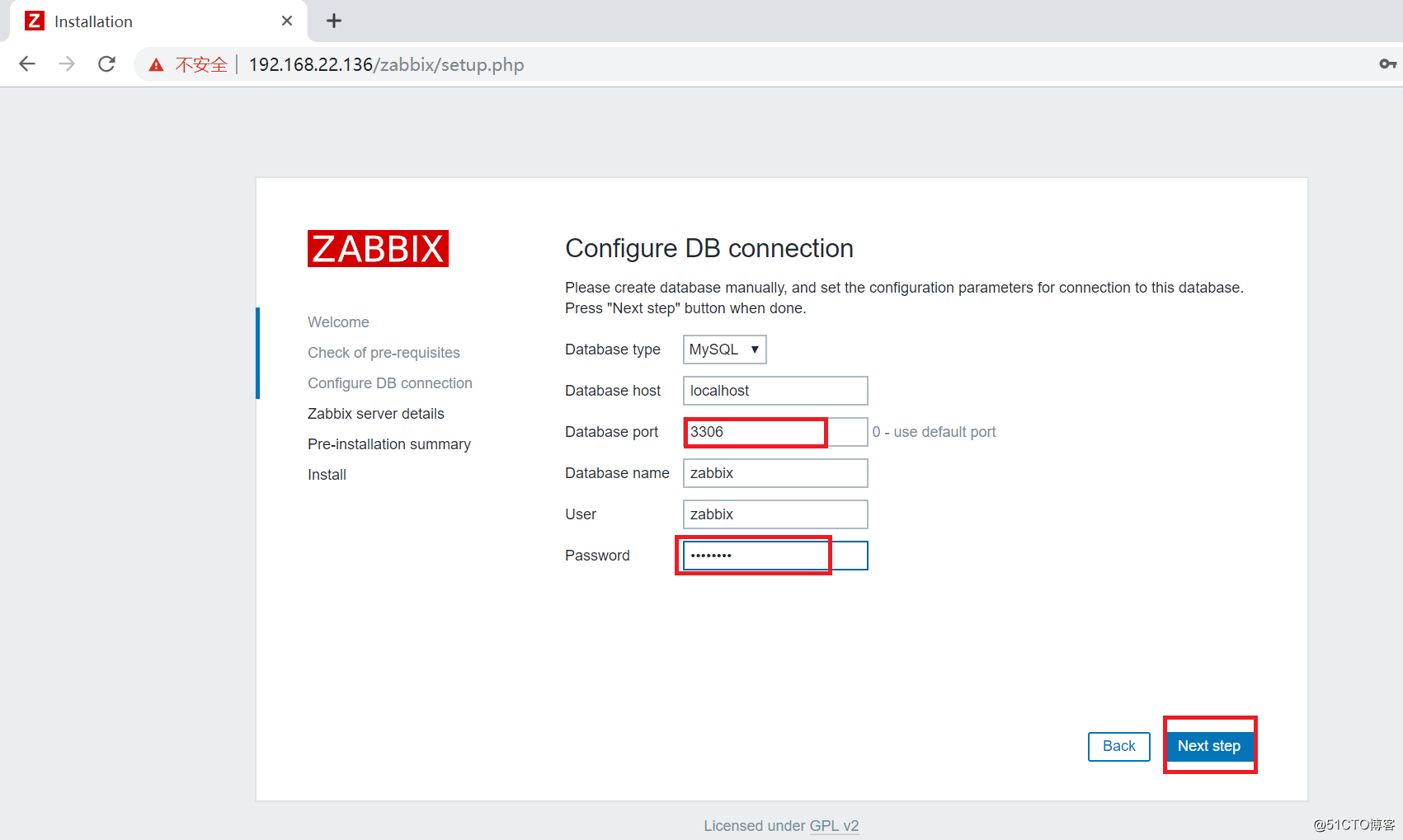Select the Installation browser tab
The height and width of the screenshot is (840, 1403).
click(158, 21)
